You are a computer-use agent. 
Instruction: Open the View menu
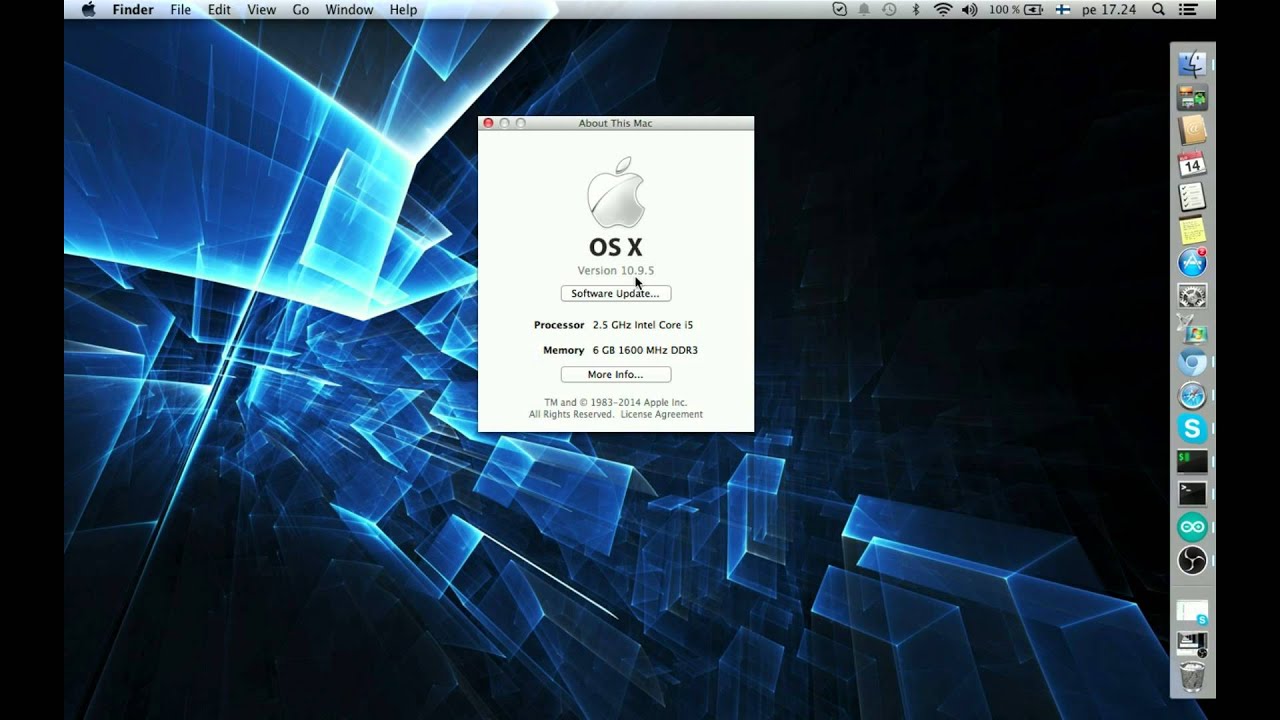[x=261, y=9]
